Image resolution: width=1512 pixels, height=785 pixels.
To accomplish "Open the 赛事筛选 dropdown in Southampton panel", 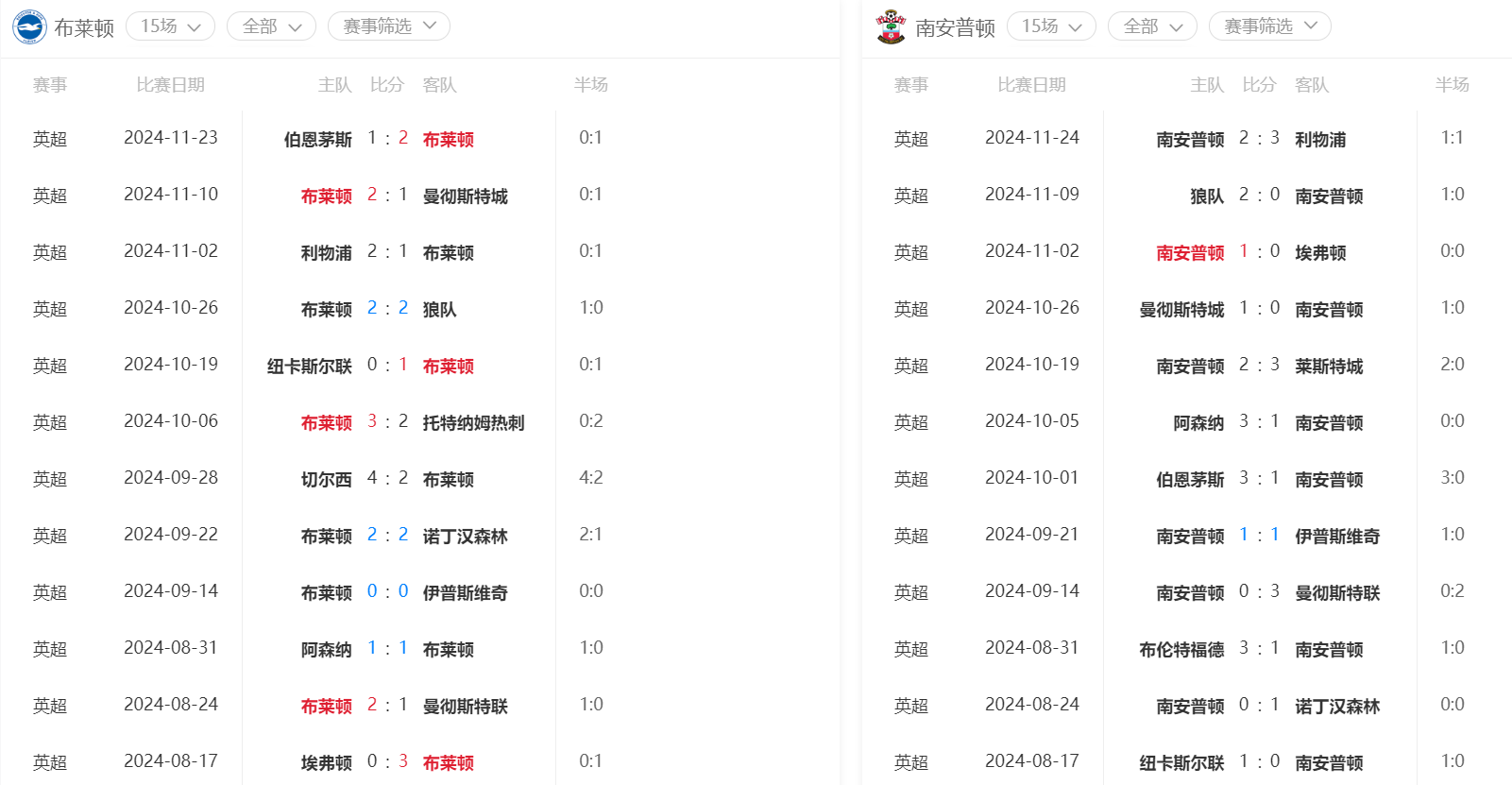I will click(x=1270, y=26).
